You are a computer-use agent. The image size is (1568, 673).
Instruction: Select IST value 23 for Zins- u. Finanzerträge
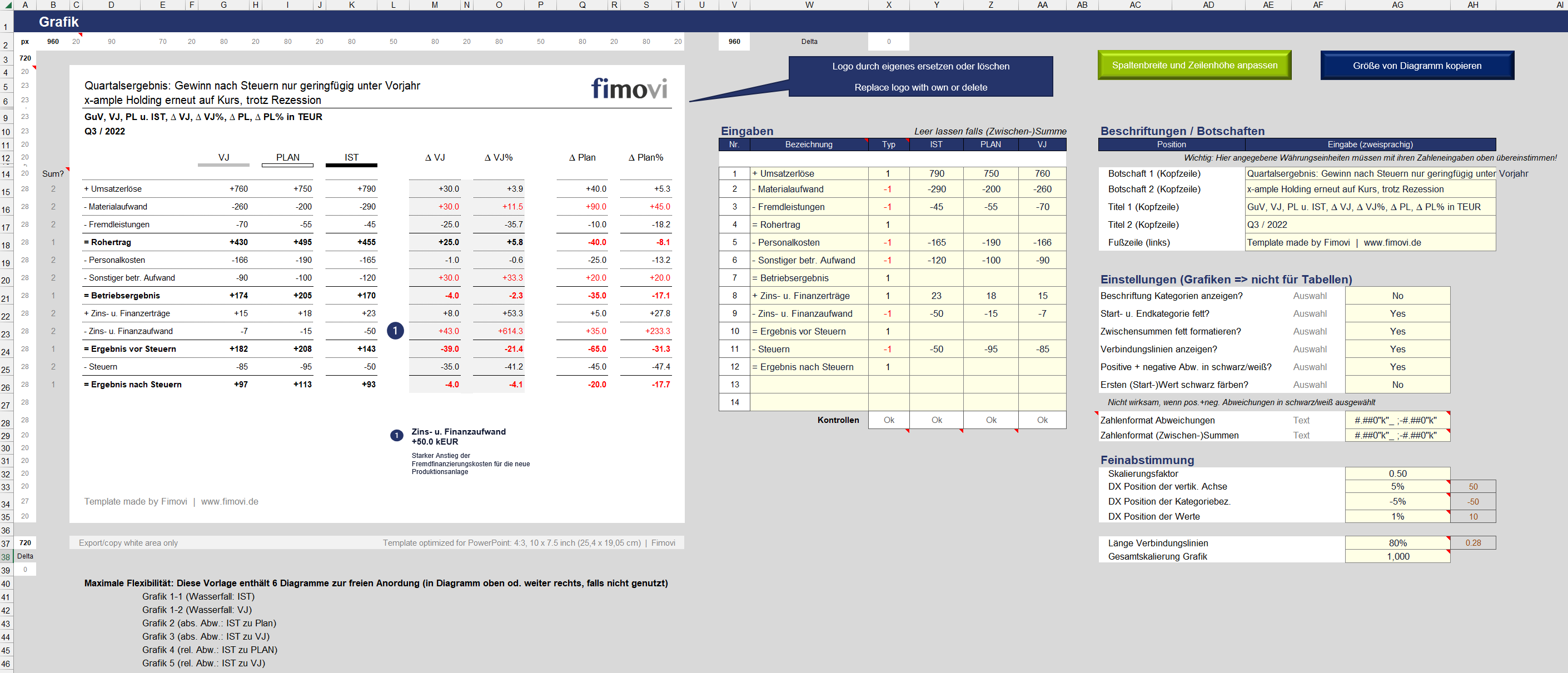[x=936, y=296]
